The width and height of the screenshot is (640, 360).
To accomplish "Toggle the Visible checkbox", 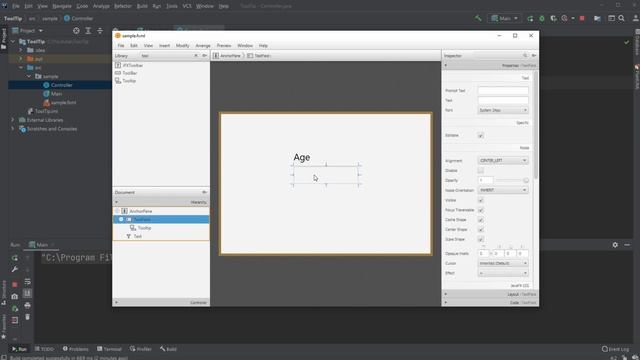I will (x=481, y=200).
